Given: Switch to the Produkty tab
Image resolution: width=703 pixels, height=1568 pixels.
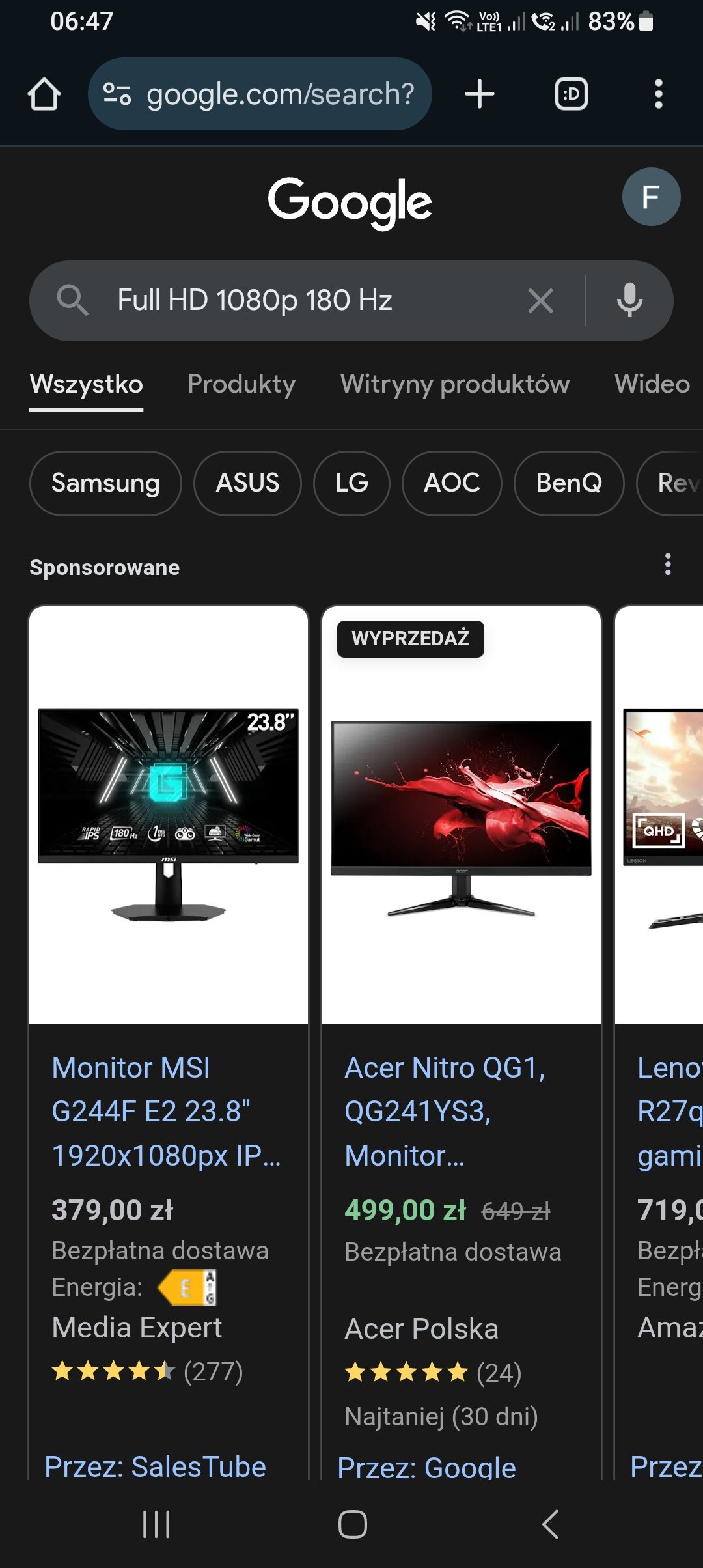Looking at the screenshot, I should tap(241, 384).
